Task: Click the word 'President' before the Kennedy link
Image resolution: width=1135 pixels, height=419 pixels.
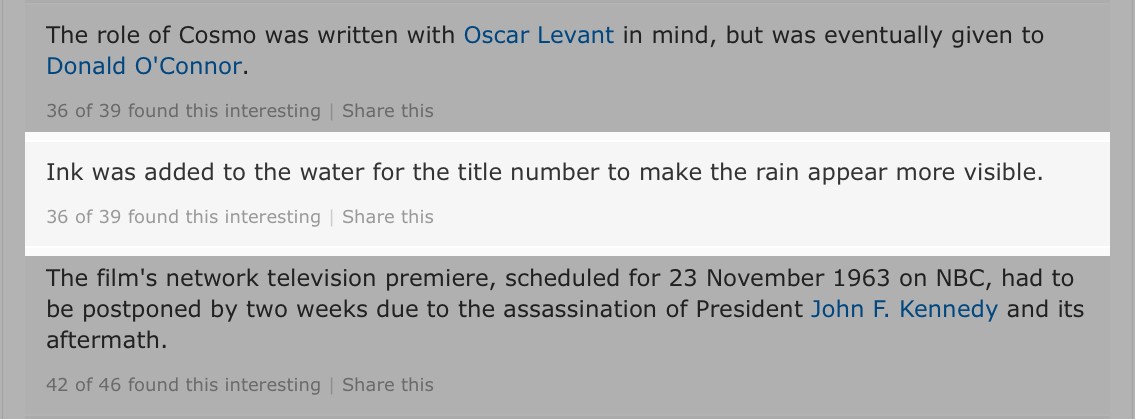Action: pos(749,309)
